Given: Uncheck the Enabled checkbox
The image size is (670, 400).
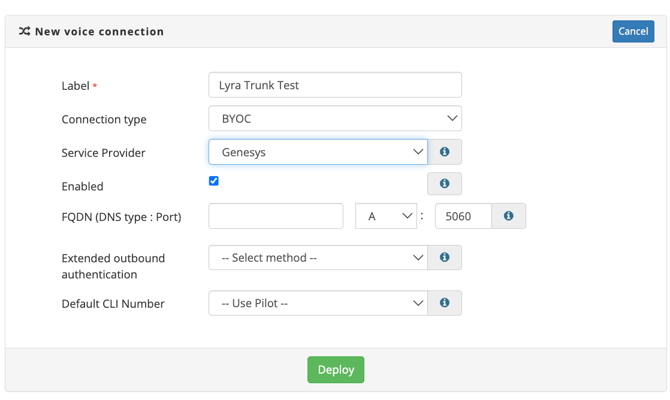Looking at the screenshot, I should click(x=214, y=181).
